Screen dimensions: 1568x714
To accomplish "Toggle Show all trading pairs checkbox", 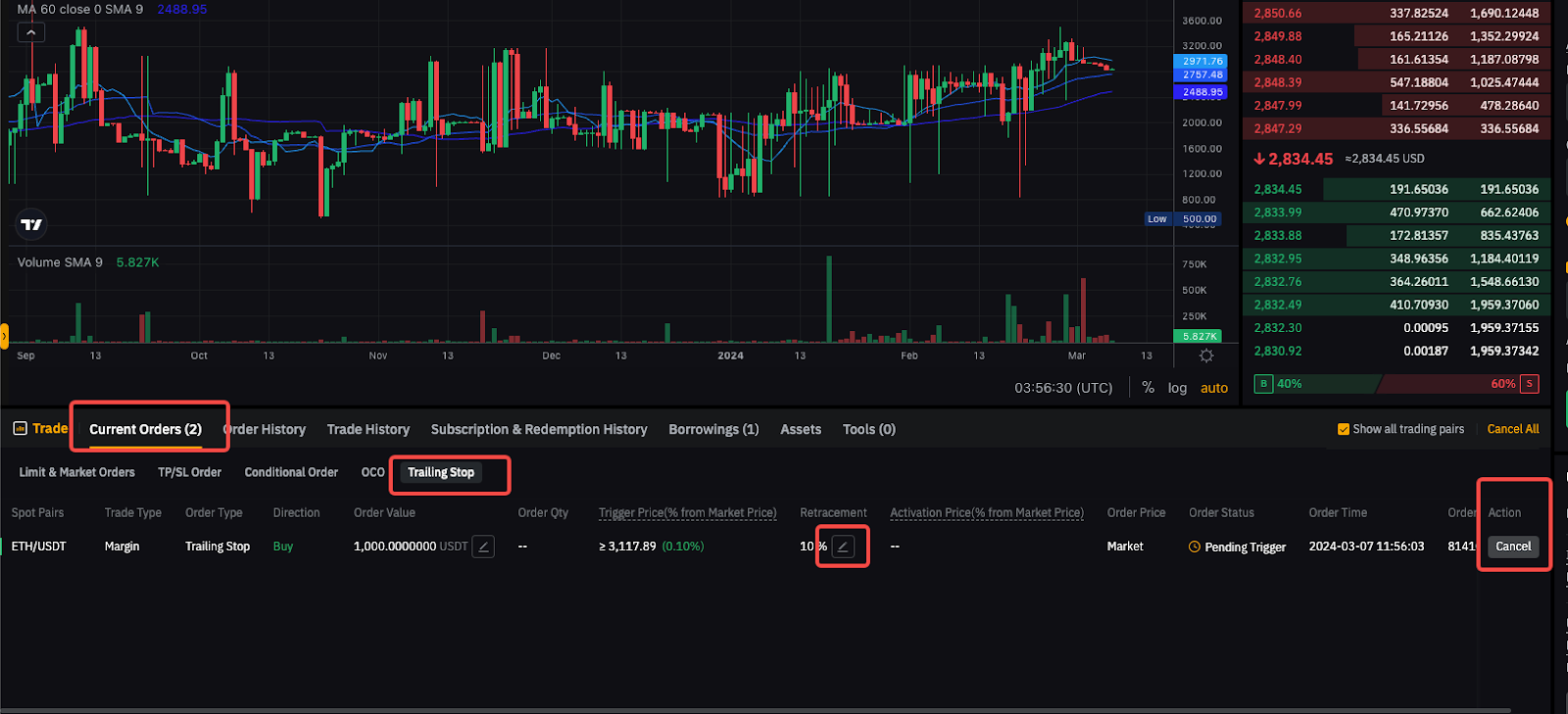I will point(1344,429).
